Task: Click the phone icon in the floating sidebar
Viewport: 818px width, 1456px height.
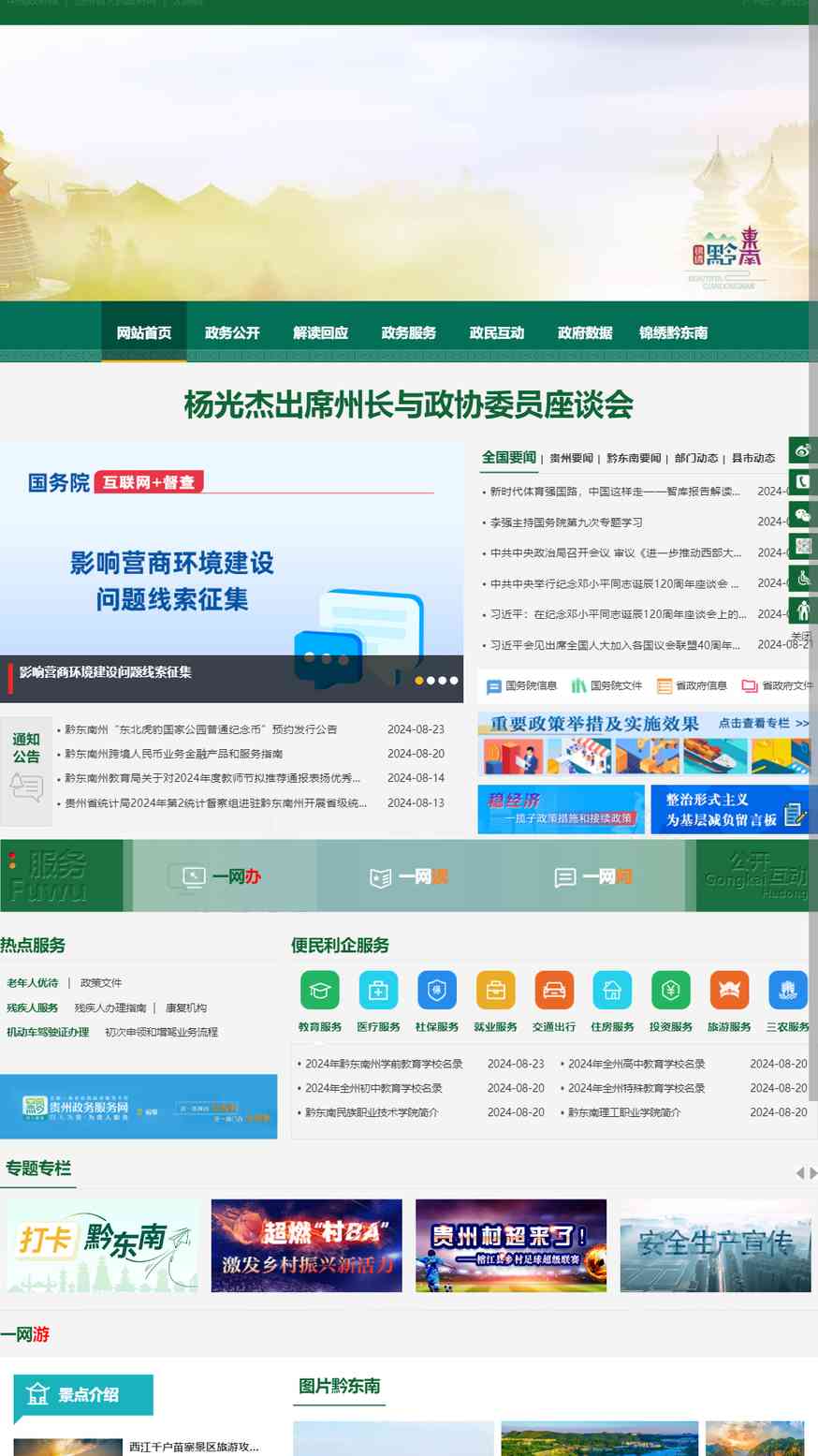Action: (803, 482)
